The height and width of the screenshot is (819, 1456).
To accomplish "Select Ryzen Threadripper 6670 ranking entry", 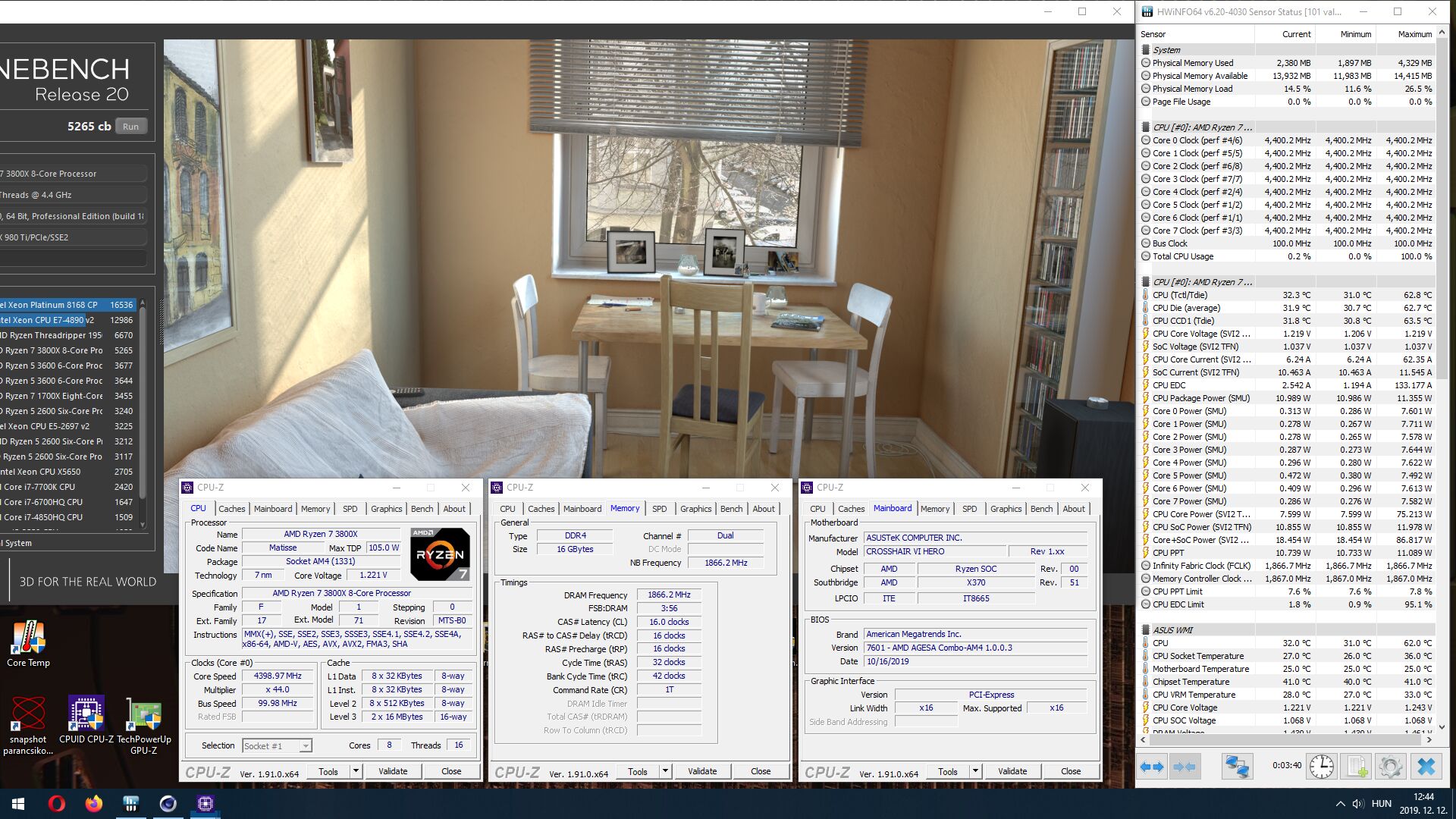I will [x=68, y=335].
